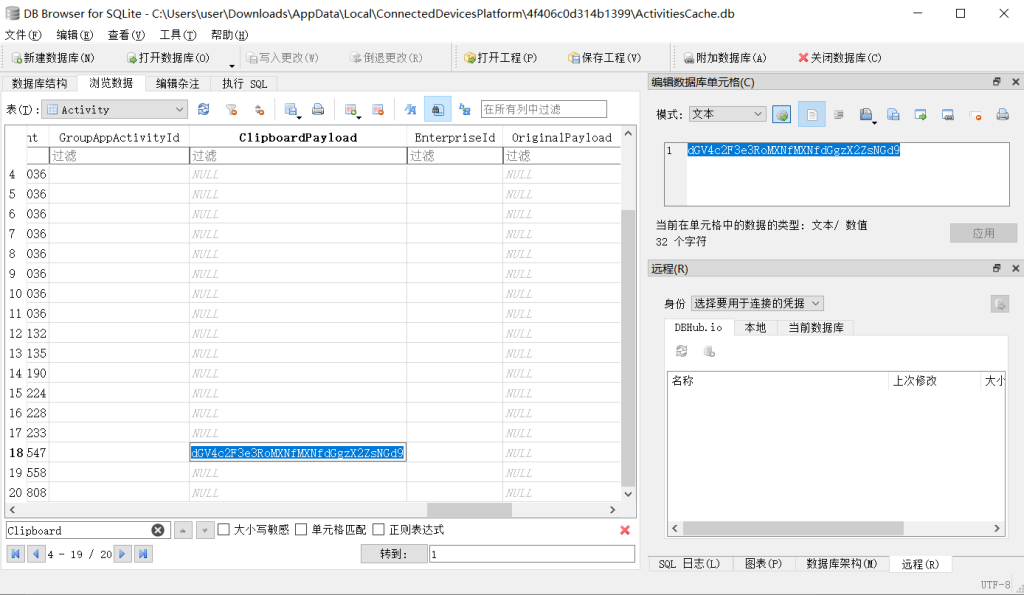Click the clear all filters icon

(x=232, y=109)
